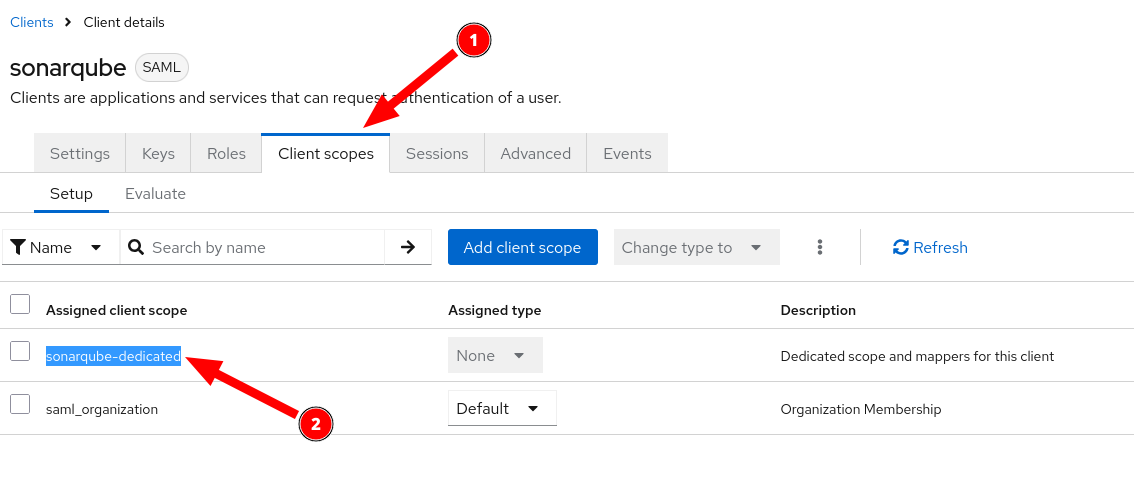Click the search arrow submit button
The height and width of the screenshot is (499, 1134).
[408, 247]
